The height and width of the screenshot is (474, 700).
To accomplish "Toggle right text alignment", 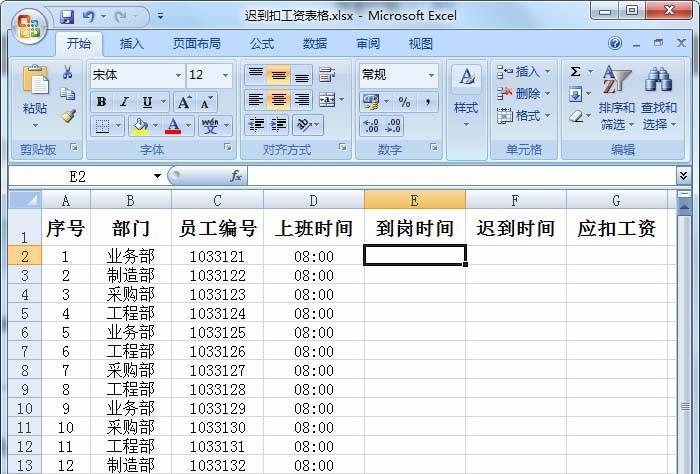I will click(x=302, y=100).
